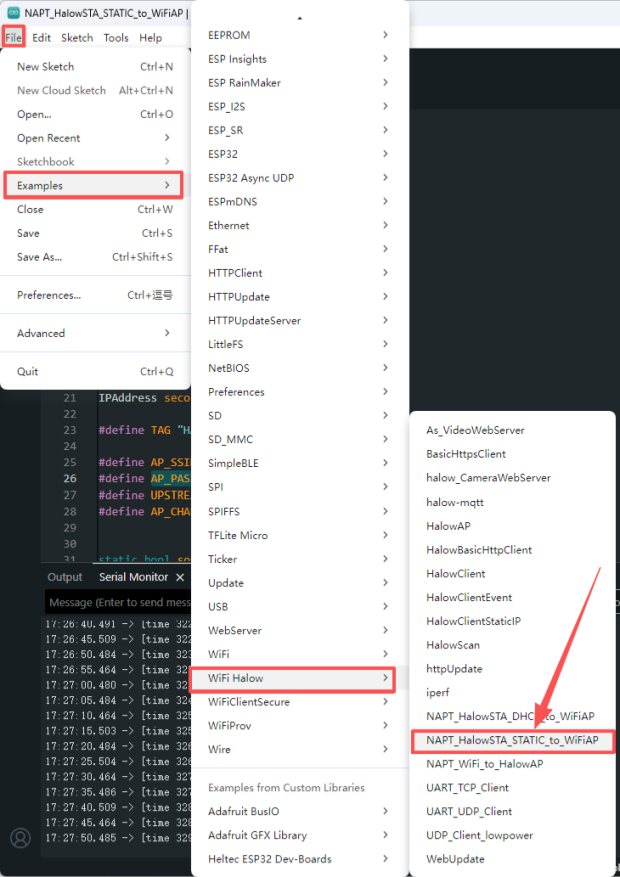Select the HalowScan example
Screen dimensions: 620x877
512,645
